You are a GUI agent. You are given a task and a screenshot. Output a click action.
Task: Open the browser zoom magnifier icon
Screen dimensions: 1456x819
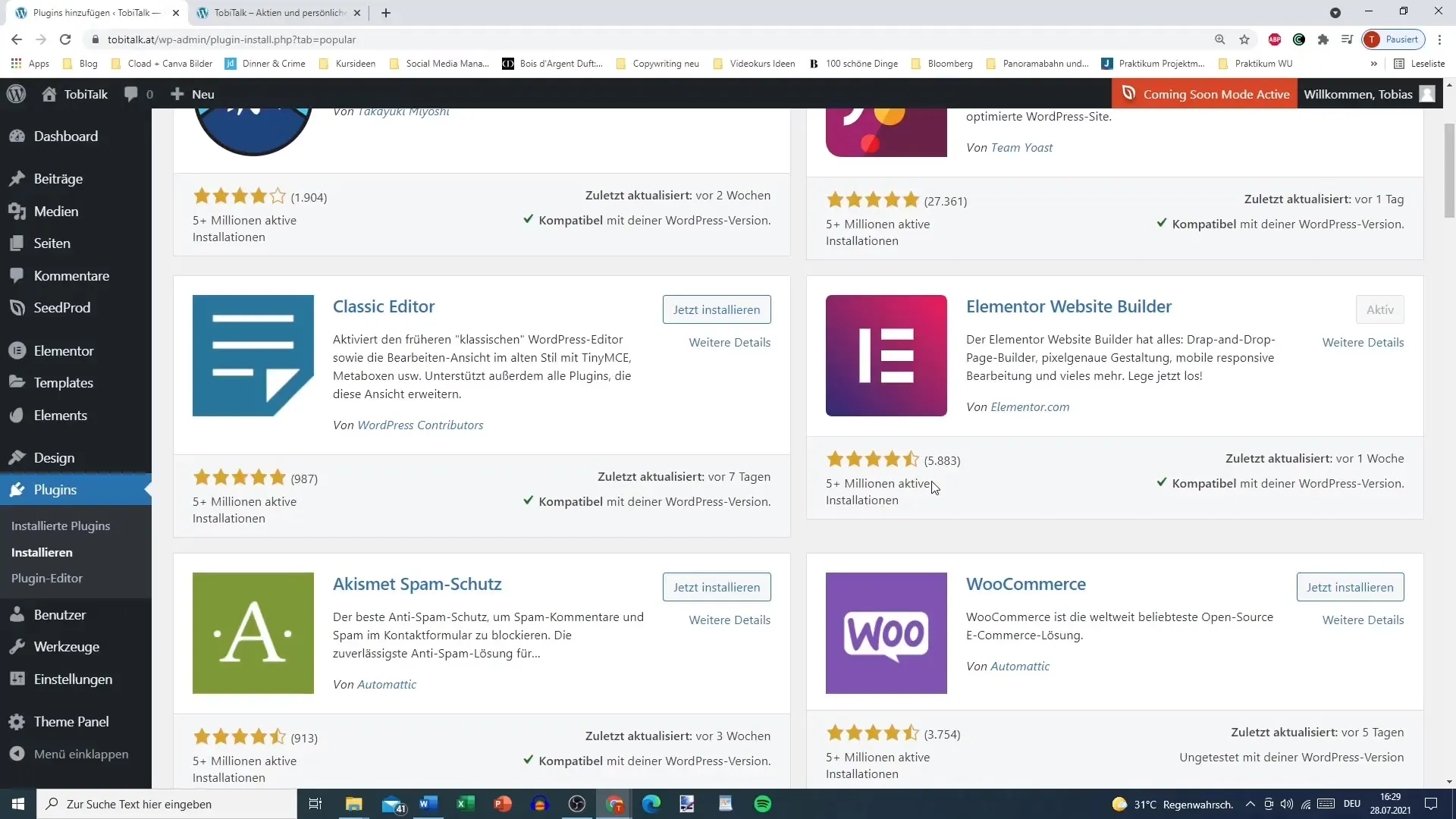(x=1219, y=39)
